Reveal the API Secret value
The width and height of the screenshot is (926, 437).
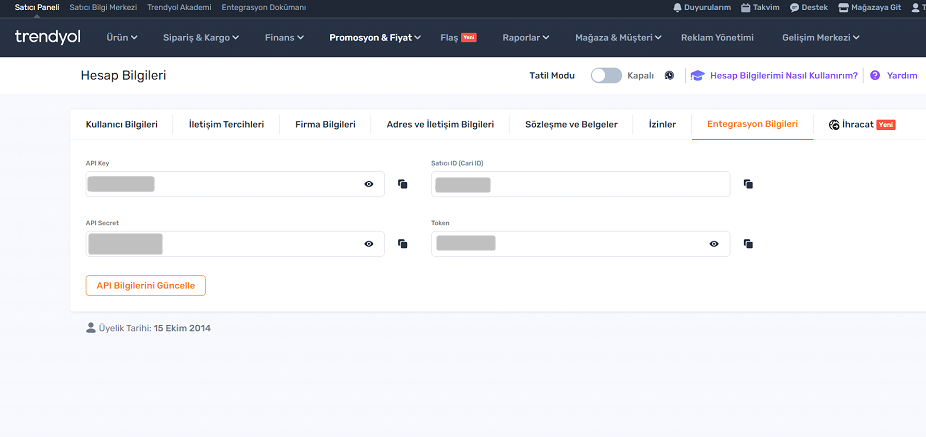(369, 244)
